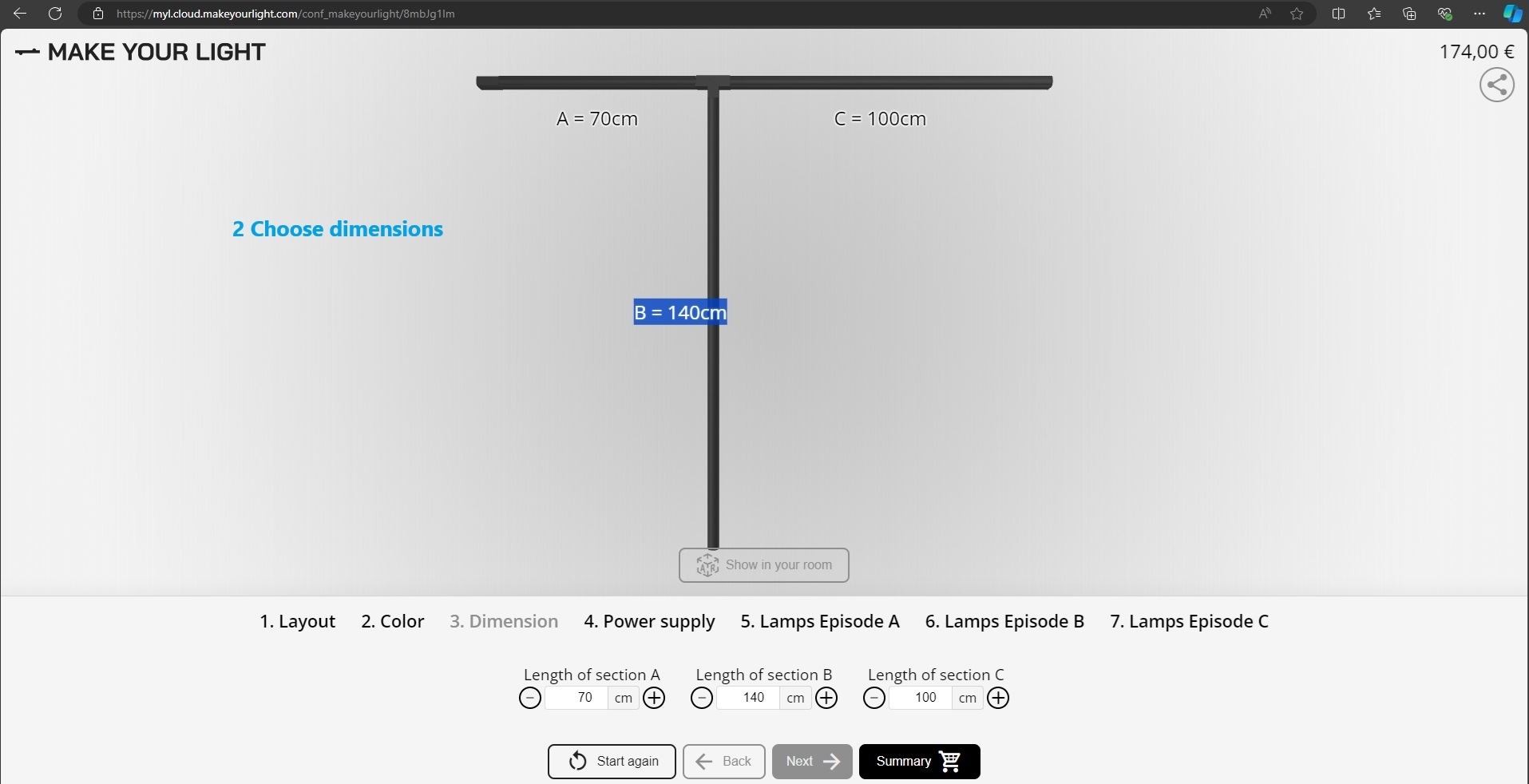This screenshot has width=1529, height=784.
Task: Decrease section A length with minus button
Action: (x=530, y=699)
